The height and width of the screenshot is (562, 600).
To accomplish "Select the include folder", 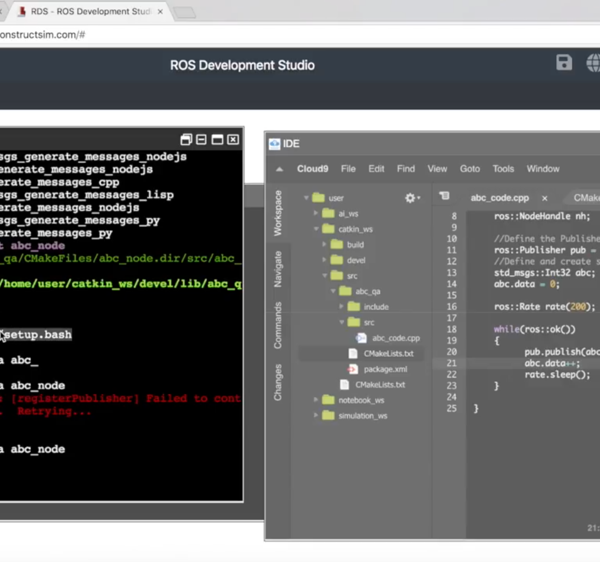I will [x=376, y=307].
